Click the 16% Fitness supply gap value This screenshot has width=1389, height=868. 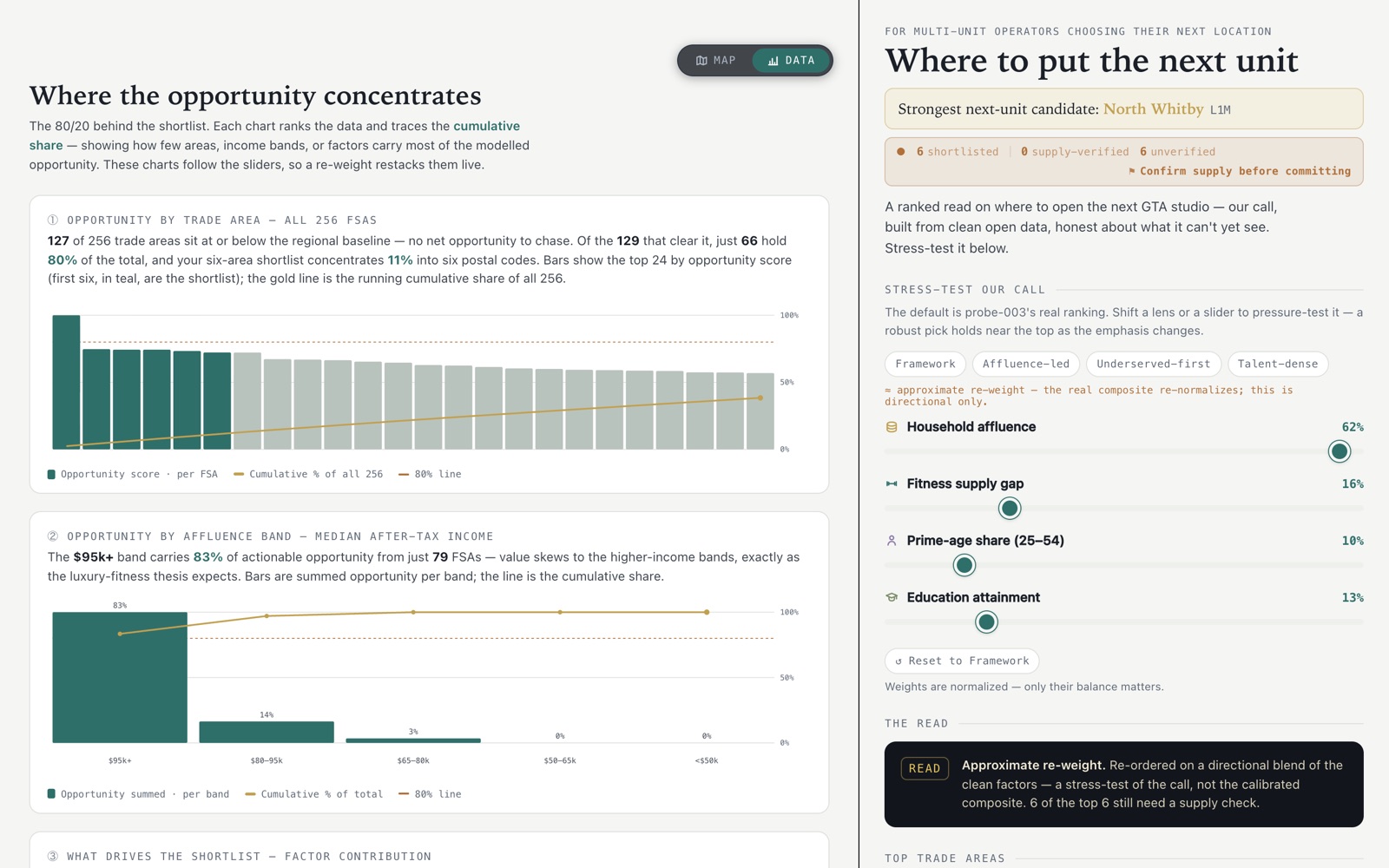pos(1353,483)
